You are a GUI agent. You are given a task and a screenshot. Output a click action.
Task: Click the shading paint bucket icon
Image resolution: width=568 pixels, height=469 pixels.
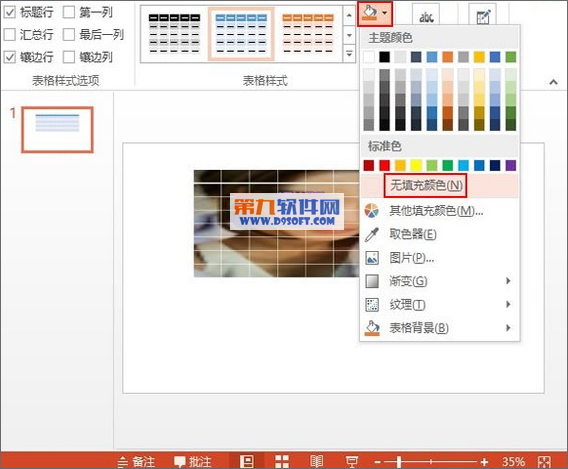369,14
